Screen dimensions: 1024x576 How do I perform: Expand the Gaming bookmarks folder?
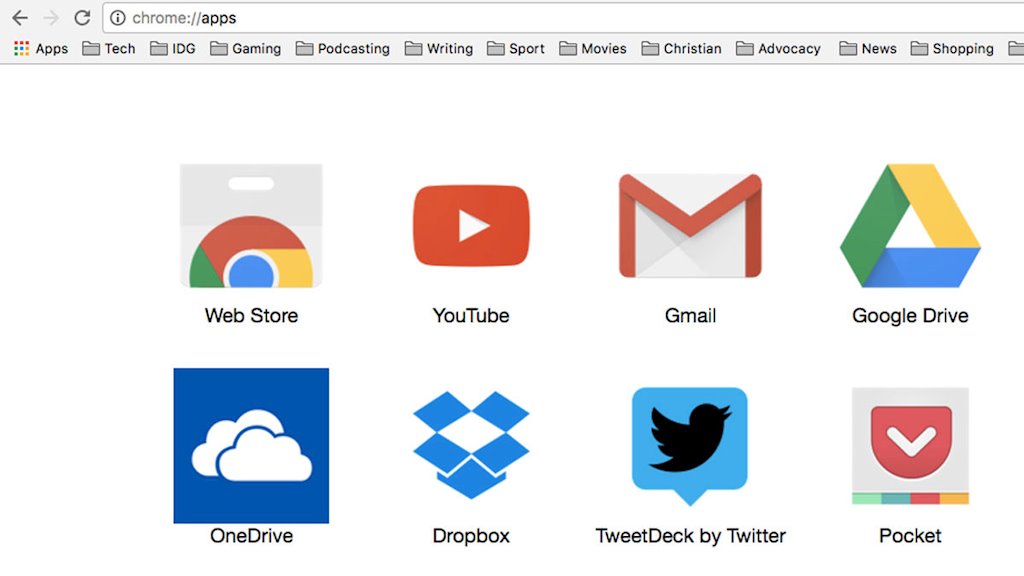[246, 48]
